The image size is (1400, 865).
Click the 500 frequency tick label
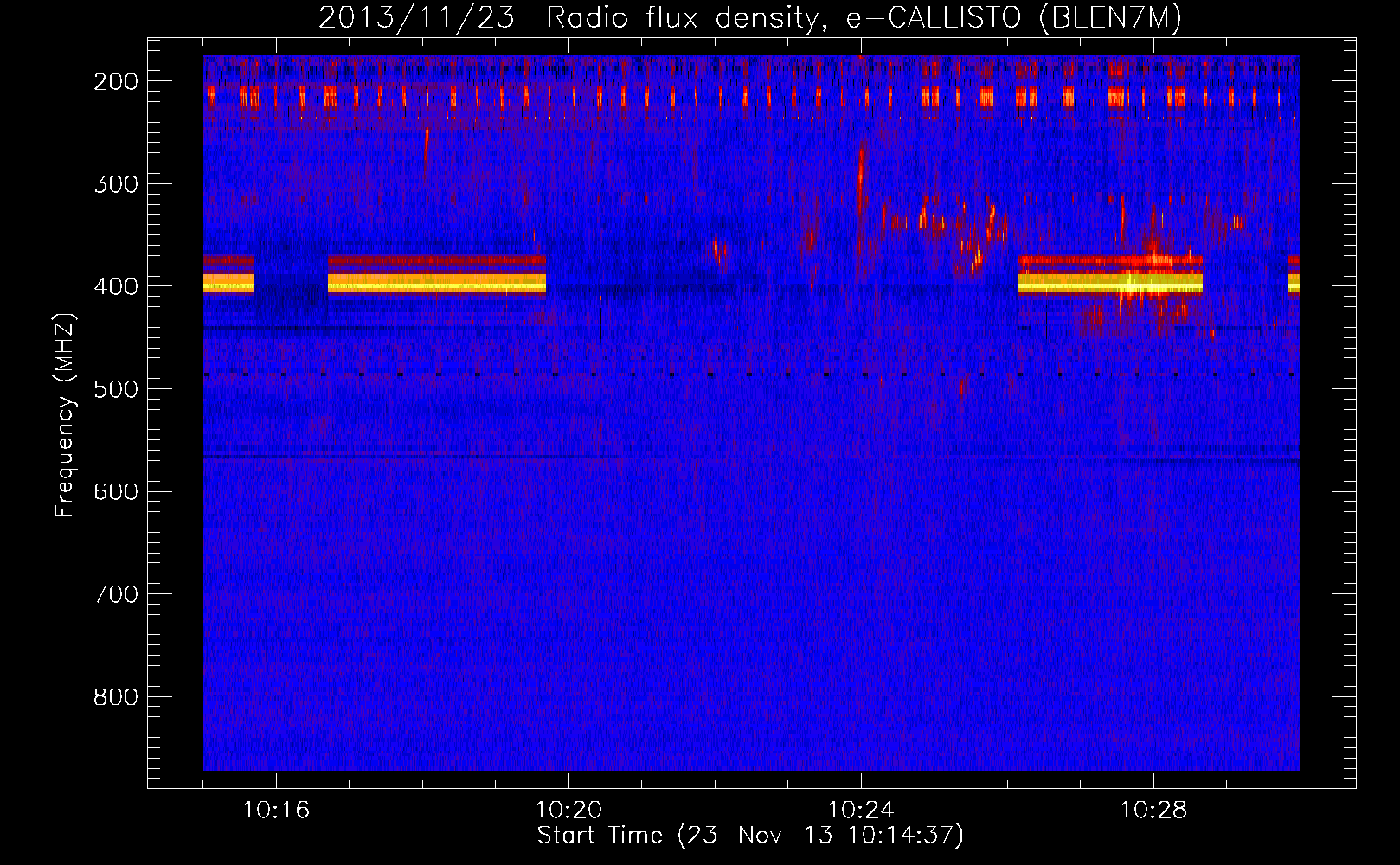pos(115,389)
